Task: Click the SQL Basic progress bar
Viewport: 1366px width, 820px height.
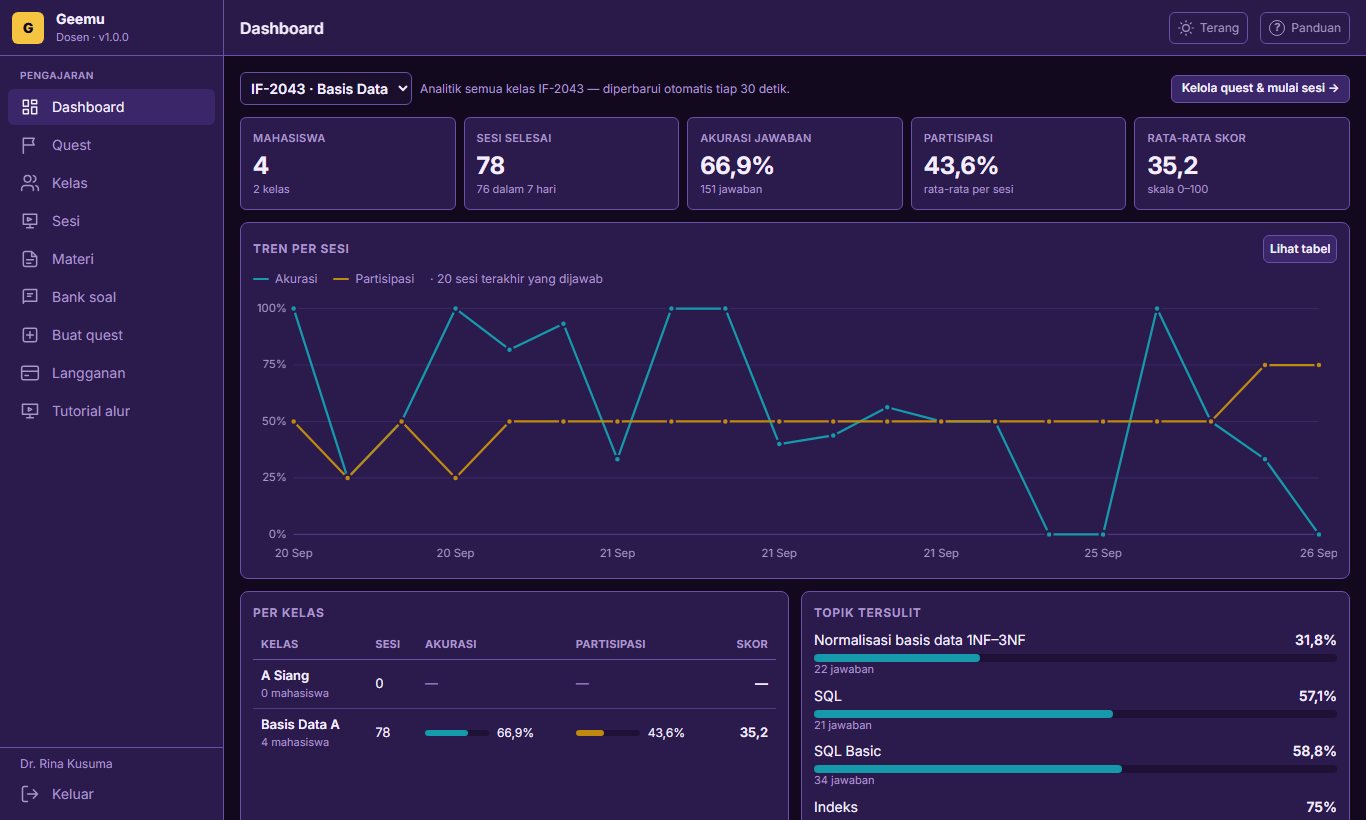Action: pos(1075,769)
